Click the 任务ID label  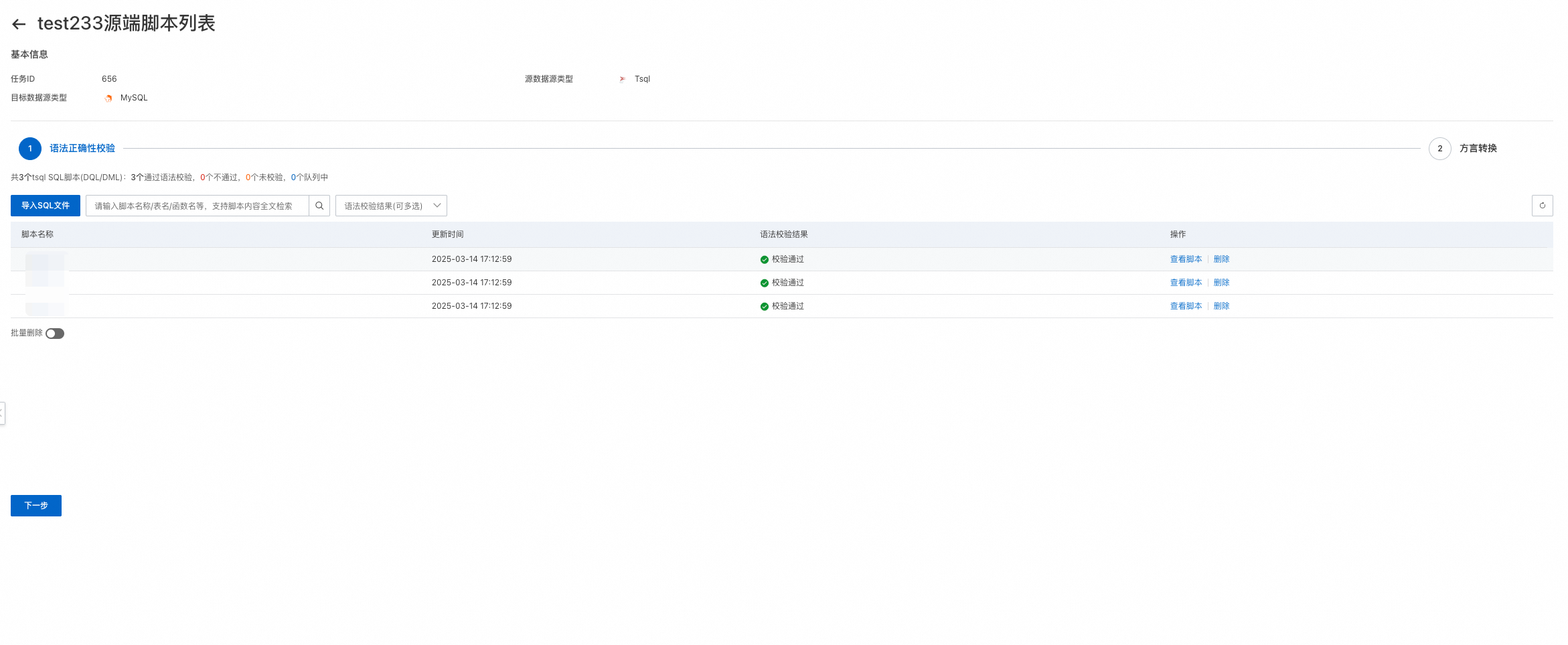click(x=23, y=79)
